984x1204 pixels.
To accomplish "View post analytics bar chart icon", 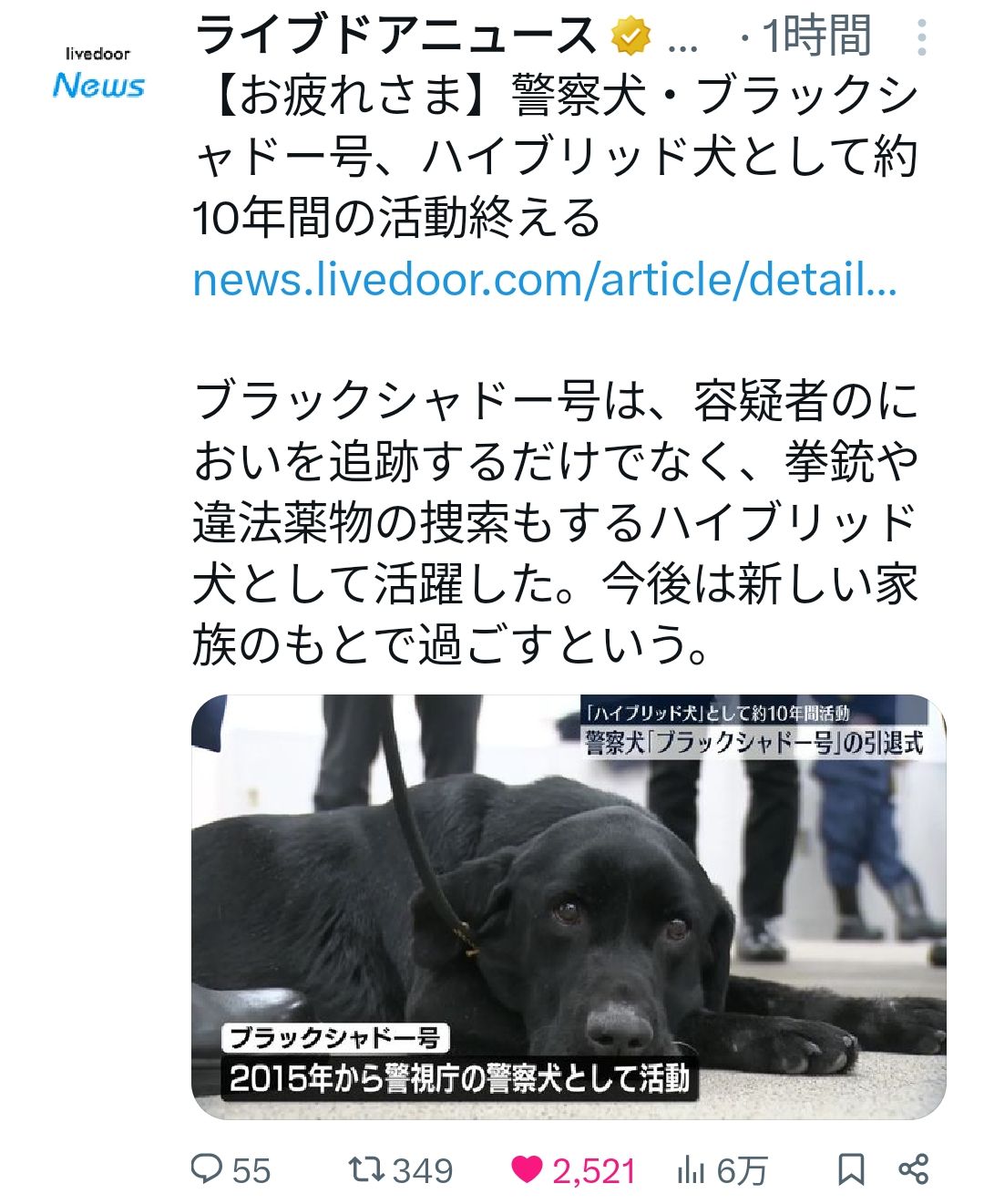I will pyautogui.click(x=692, y=1170).
